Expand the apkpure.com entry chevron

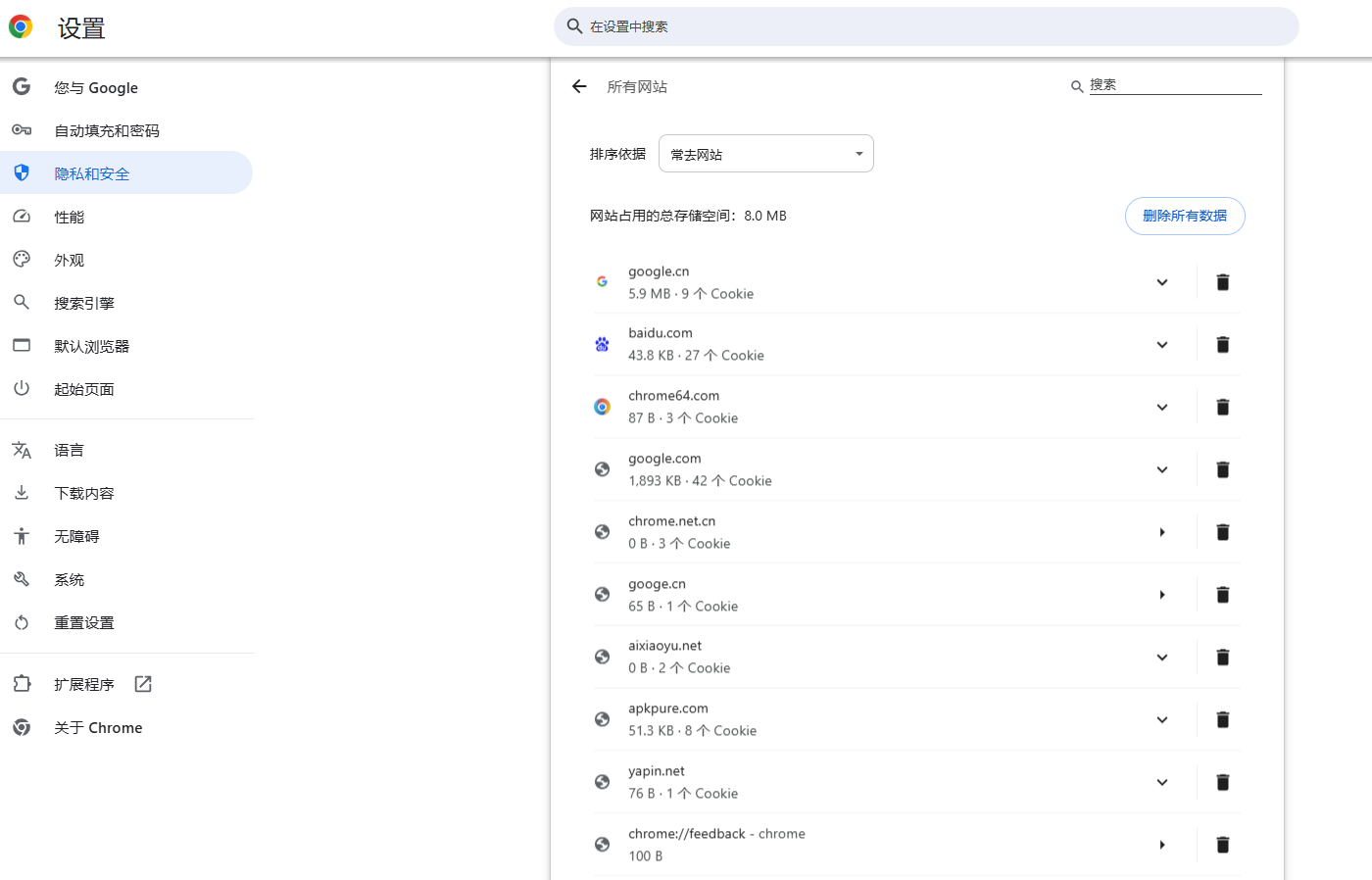[1162, 719]
